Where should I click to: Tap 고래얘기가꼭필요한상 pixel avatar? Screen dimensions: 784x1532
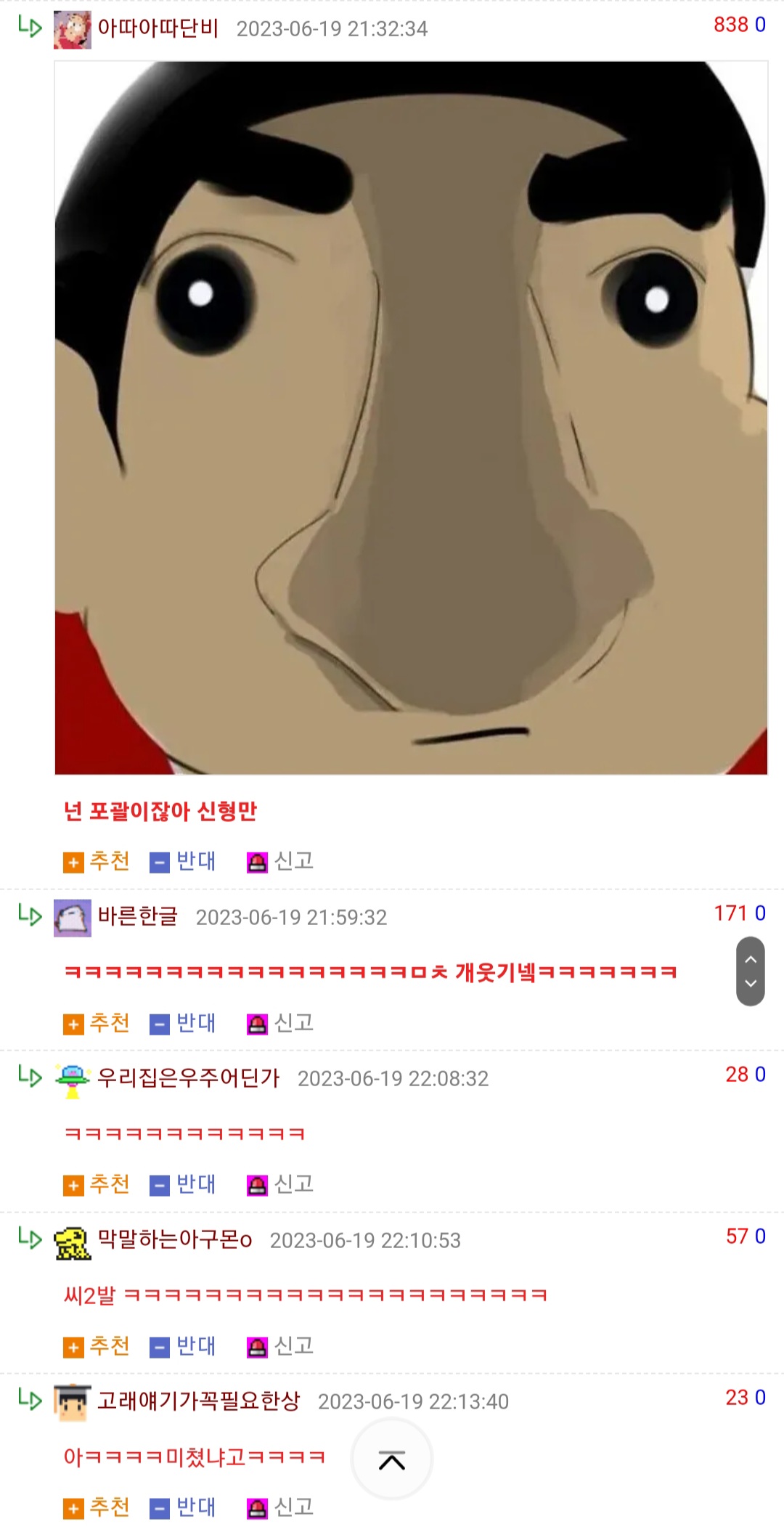pyautogui.click(x=73, y=1403)
